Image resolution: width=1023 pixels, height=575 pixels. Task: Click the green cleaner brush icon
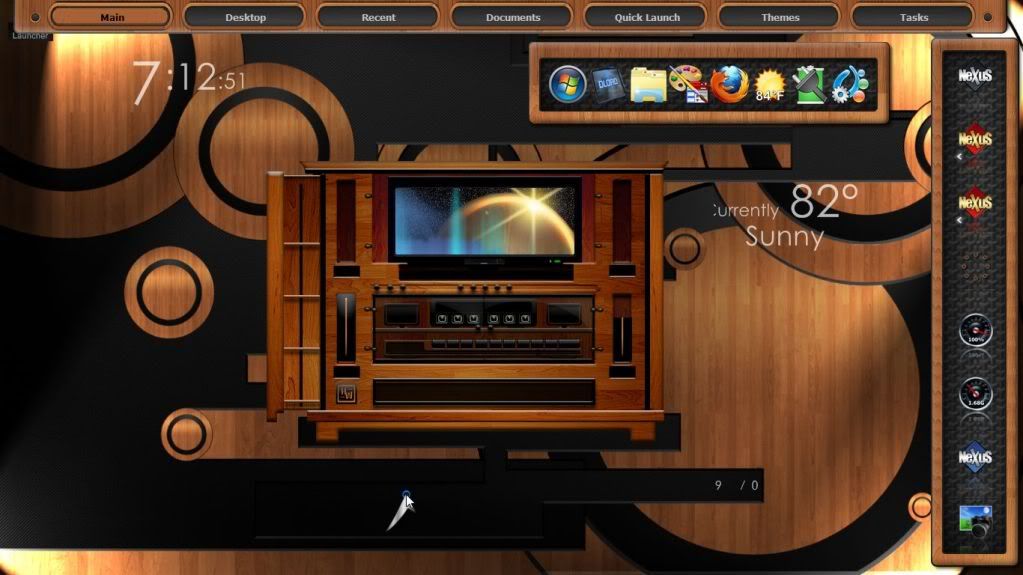(809, 85)
